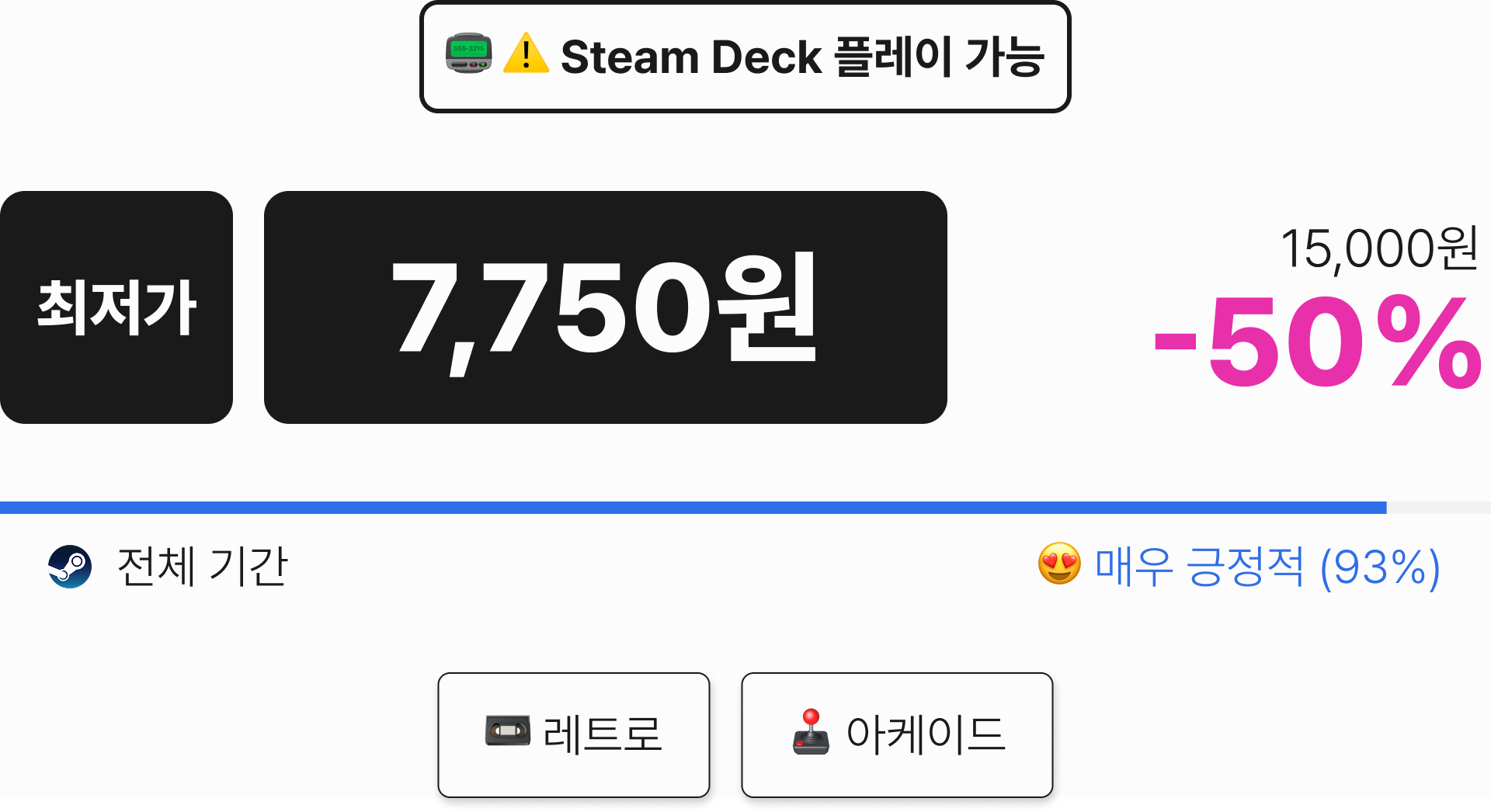The height and width of the screenshot is (812, 1491).
Task: Open the 아케이드 genre tag
Action: [897, 734]
